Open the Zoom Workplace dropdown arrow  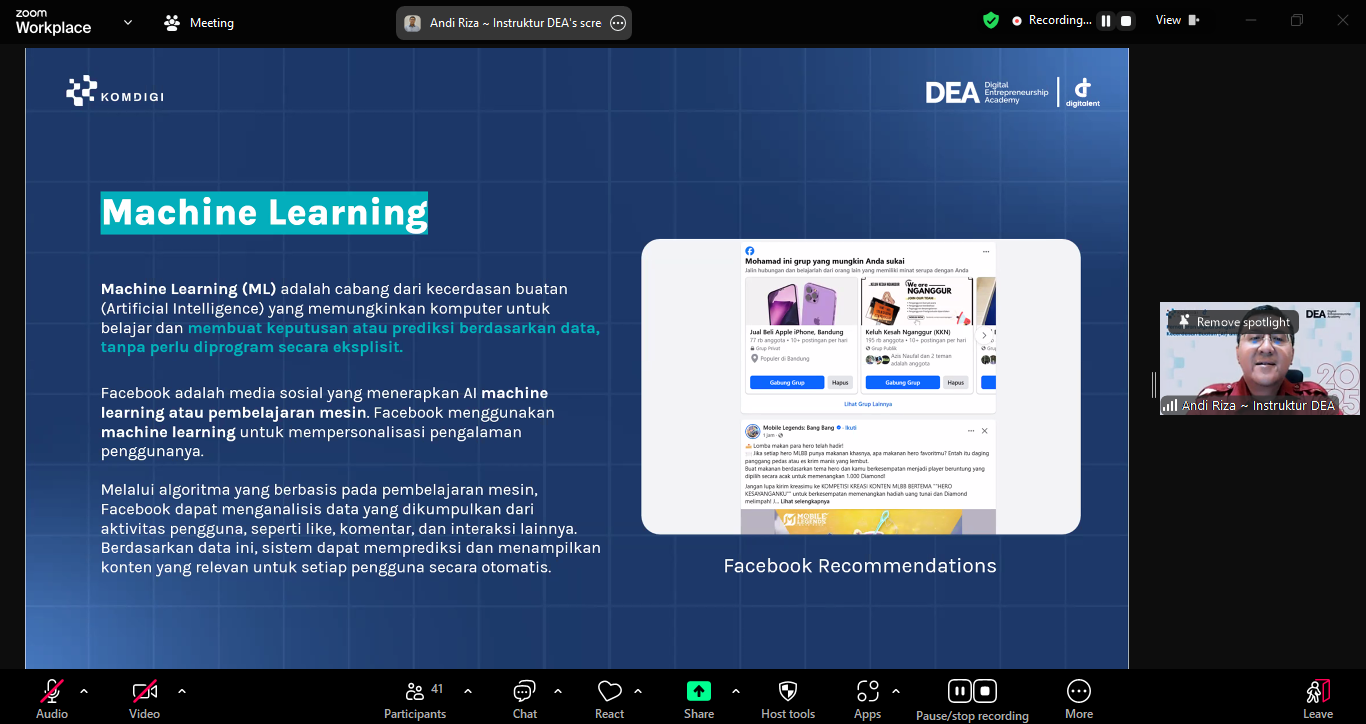point(127,22)
